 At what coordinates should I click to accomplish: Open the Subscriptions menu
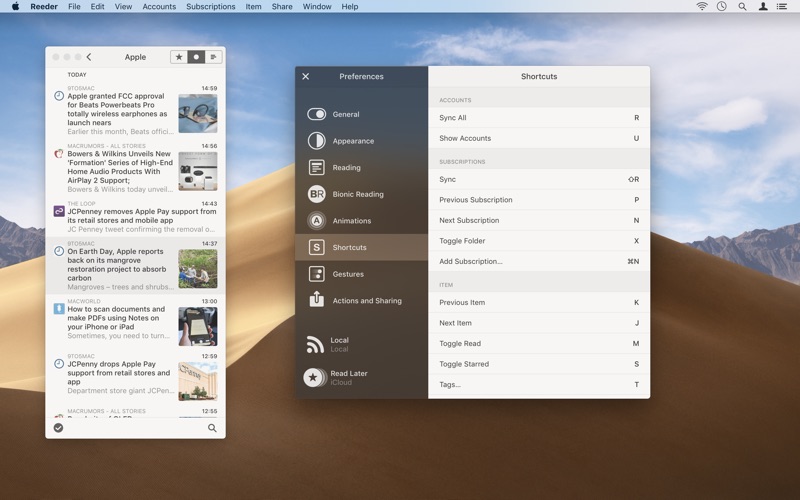[x=210, y=6]
